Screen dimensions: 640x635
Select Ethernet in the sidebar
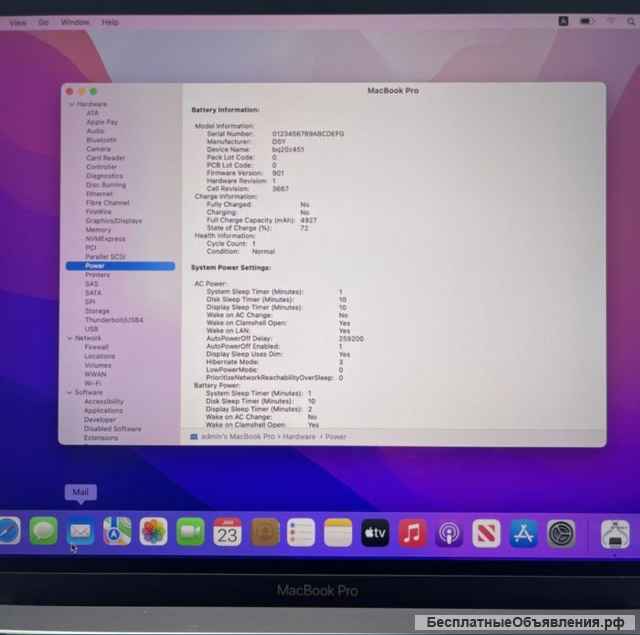(x=100, y=194)
